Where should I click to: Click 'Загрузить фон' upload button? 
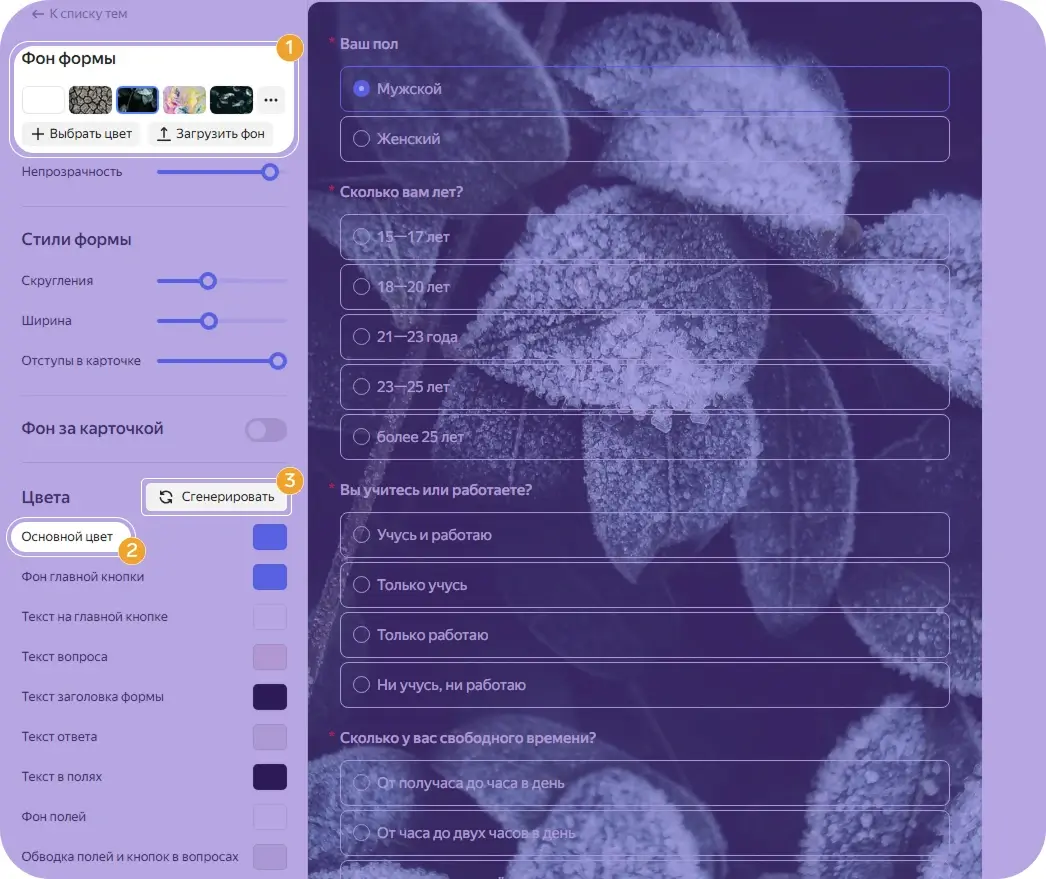(x=210, y=134)
